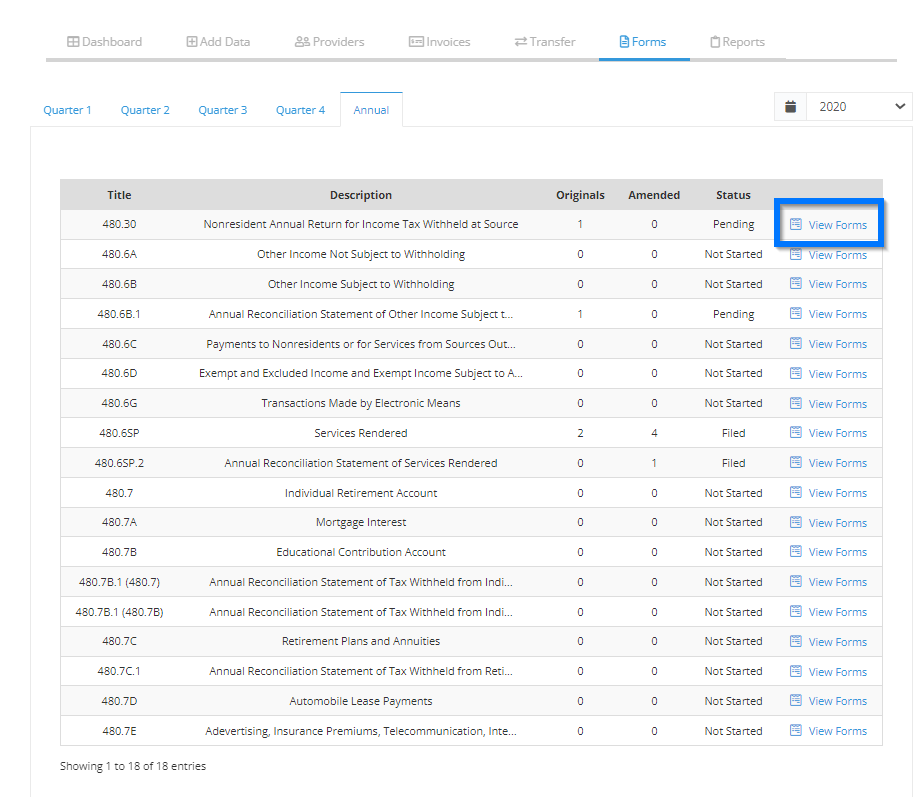Click form icon in the 480.7E row
This screenshot has height=797, width=917.
795,730
